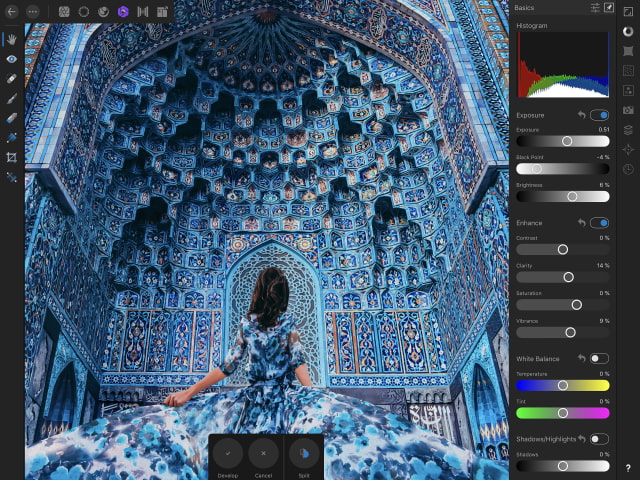Click the back arrow to exit document

click(x=12, y=11)
